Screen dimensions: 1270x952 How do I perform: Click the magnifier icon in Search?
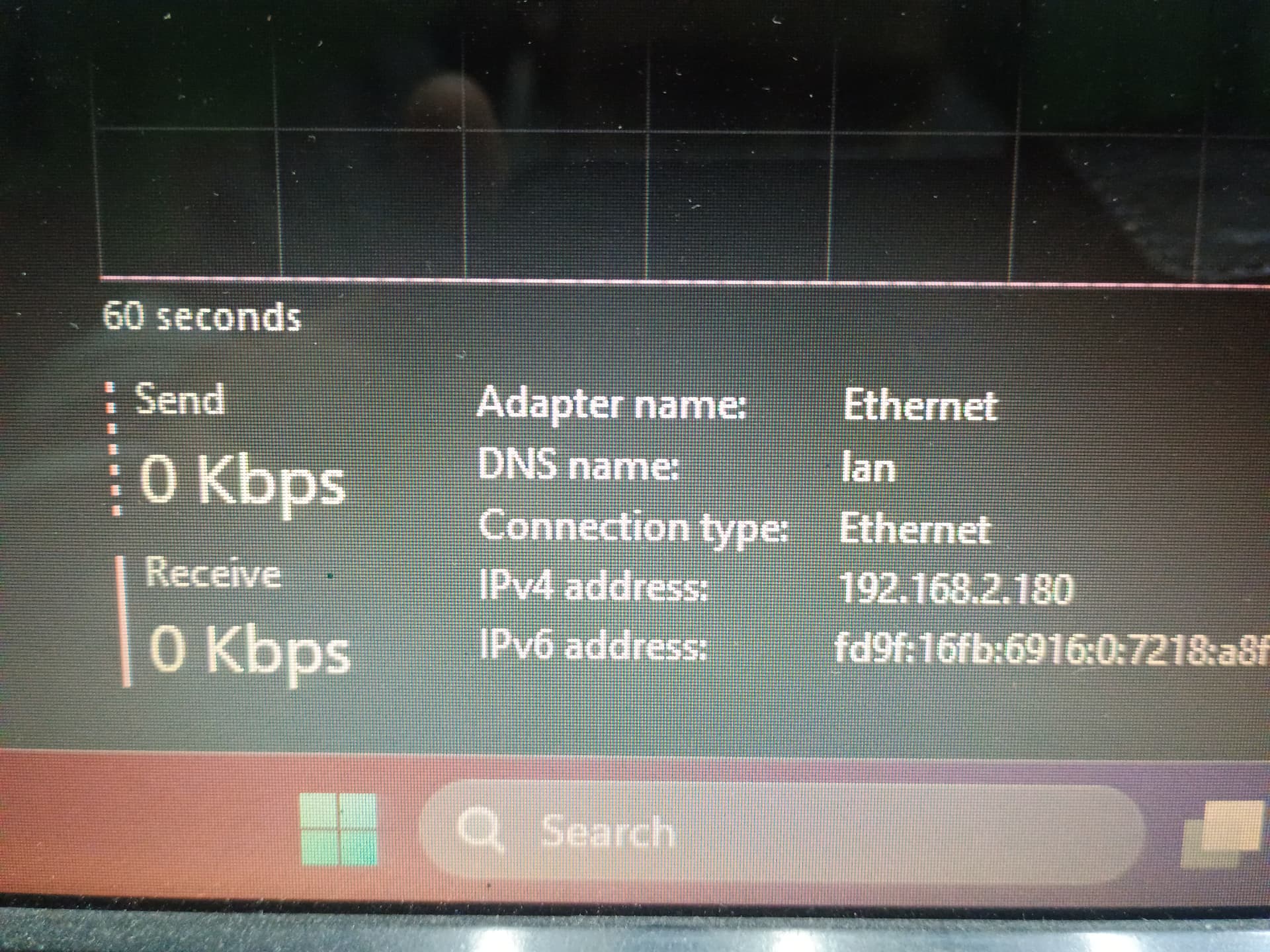click(x=482, y=831)
